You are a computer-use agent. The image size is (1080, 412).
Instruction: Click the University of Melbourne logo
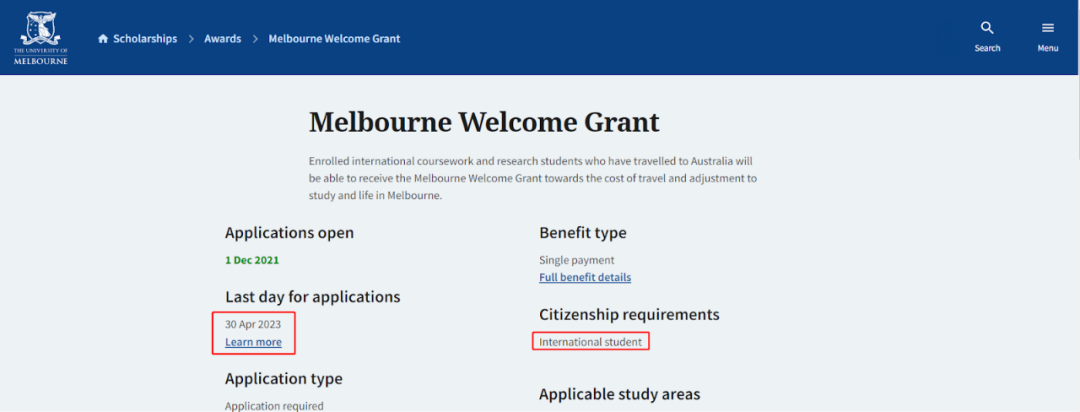(41, 37)
